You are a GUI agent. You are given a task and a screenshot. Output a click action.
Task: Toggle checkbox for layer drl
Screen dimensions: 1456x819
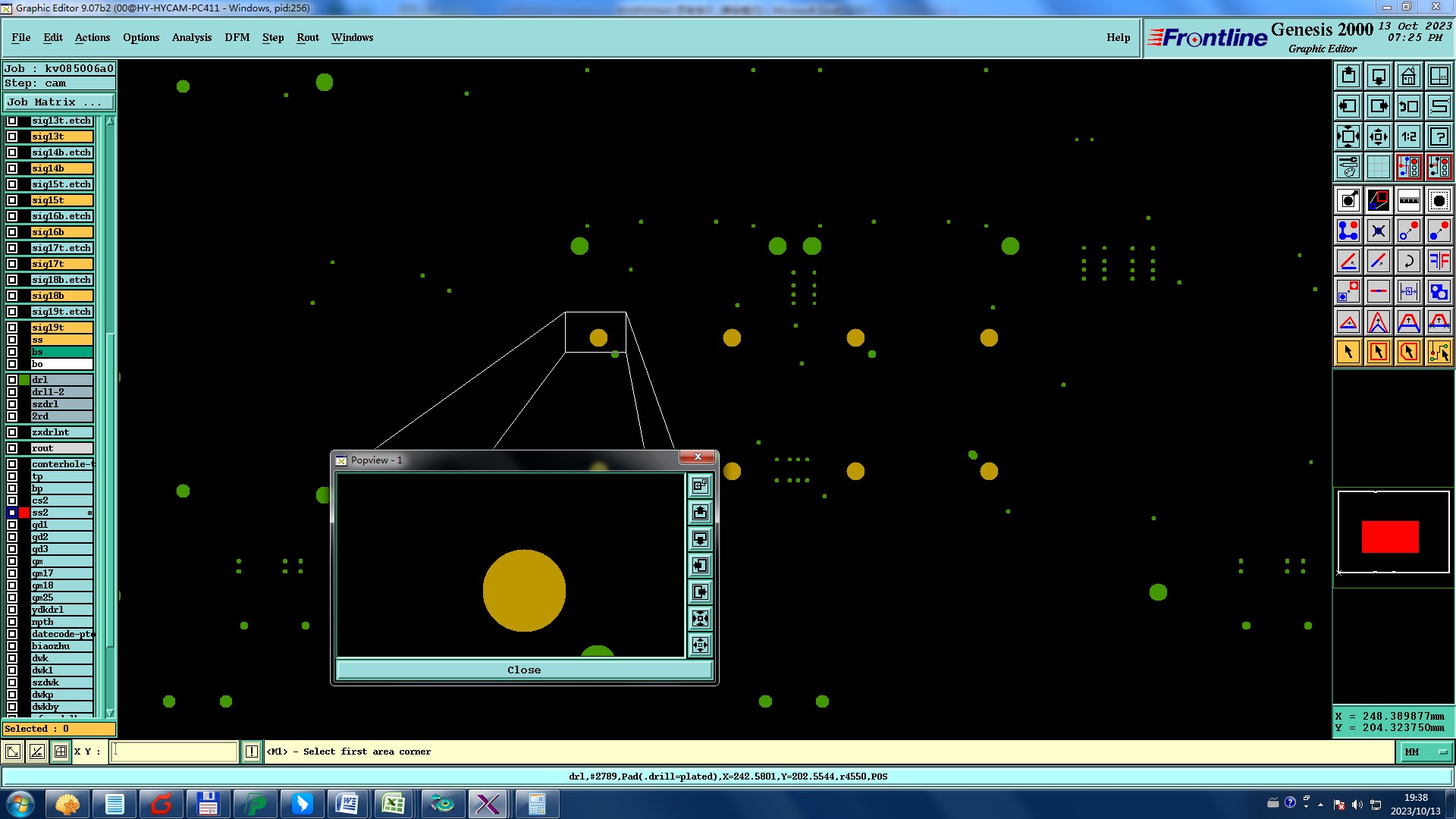point(12,380)
